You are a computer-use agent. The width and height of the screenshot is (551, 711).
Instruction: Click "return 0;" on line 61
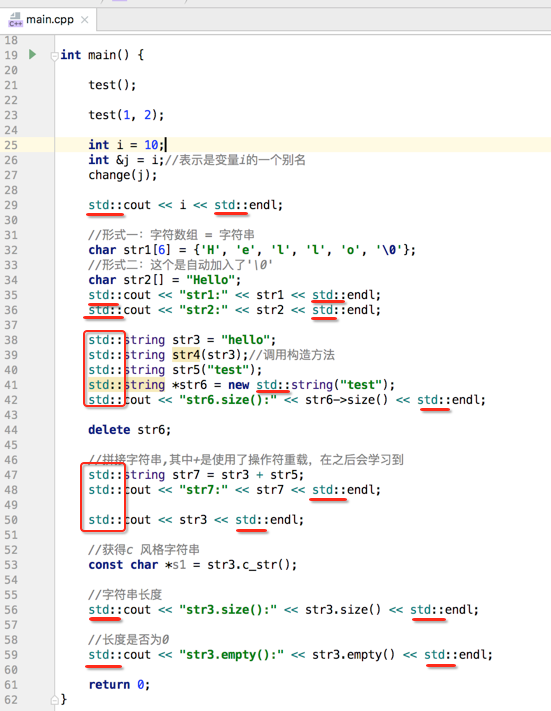(119, 685)
